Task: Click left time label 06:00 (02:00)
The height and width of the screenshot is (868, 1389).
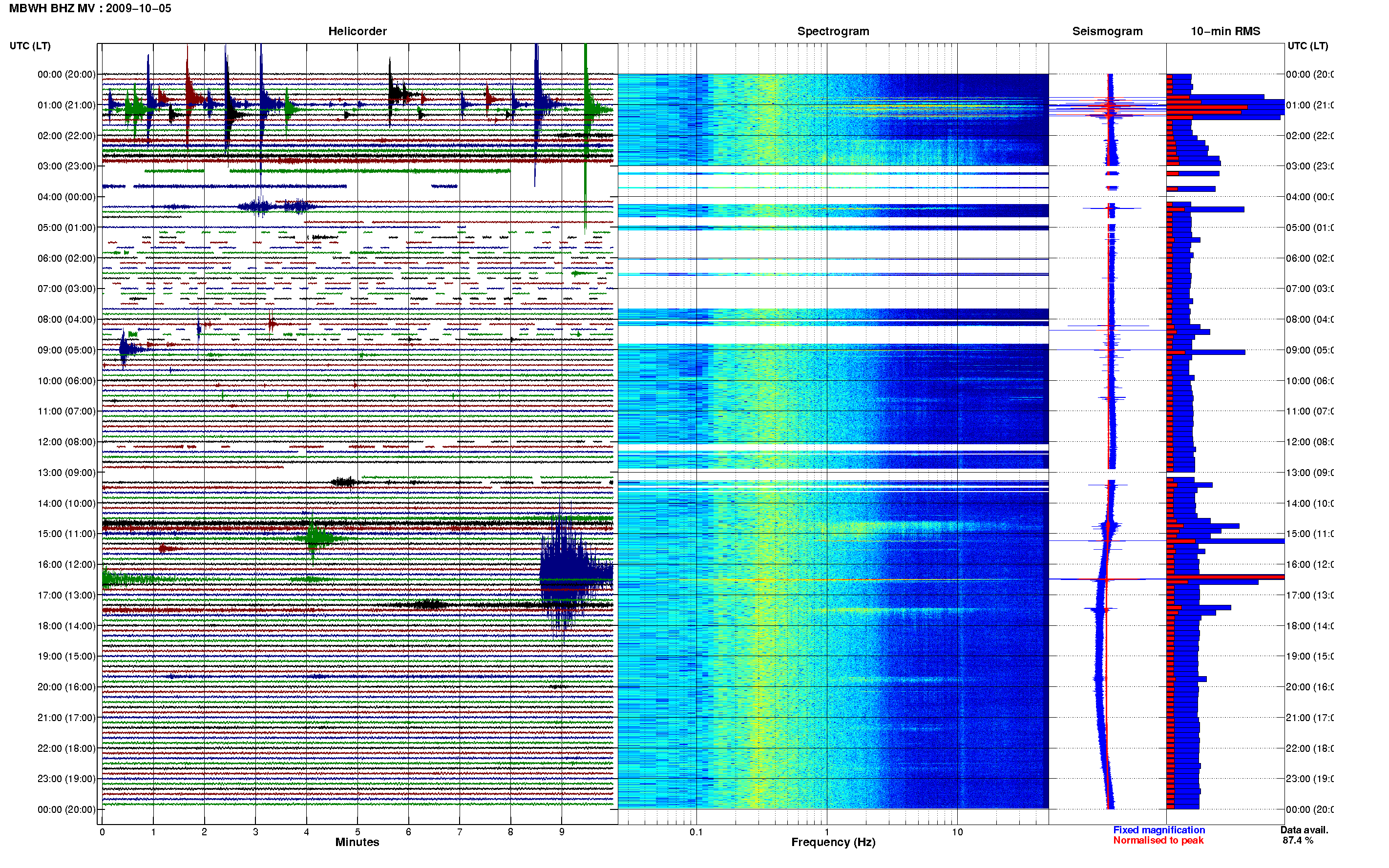Action: pos(66,258)
